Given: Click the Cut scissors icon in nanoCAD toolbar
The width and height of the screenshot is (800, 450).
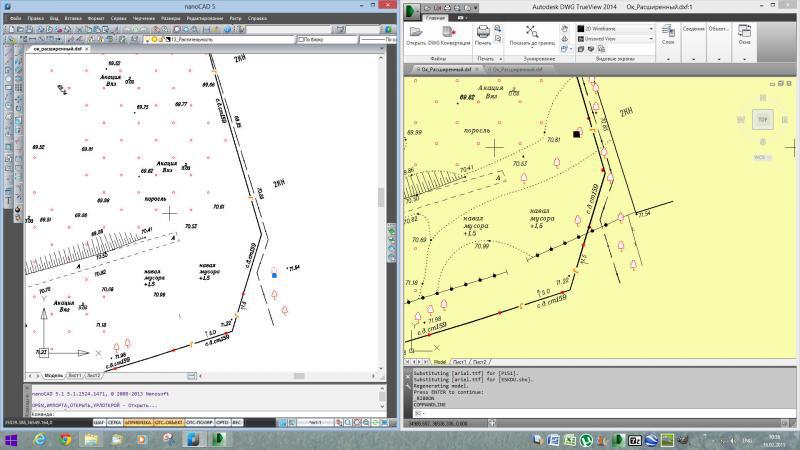Looking at the screenshot, I should [x=79, y=30].
